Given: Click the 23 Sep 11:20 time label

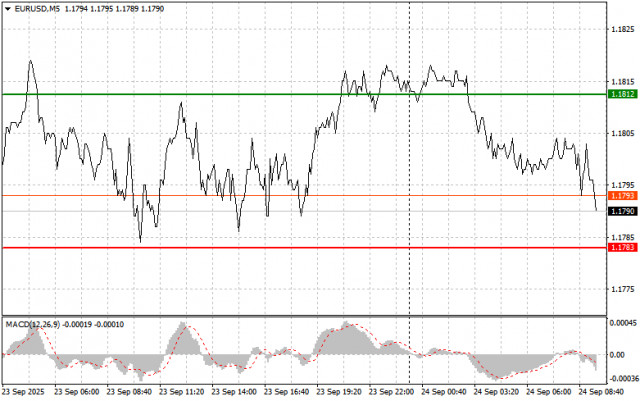Looking at the screenshot, I should (x=182, y=392).
